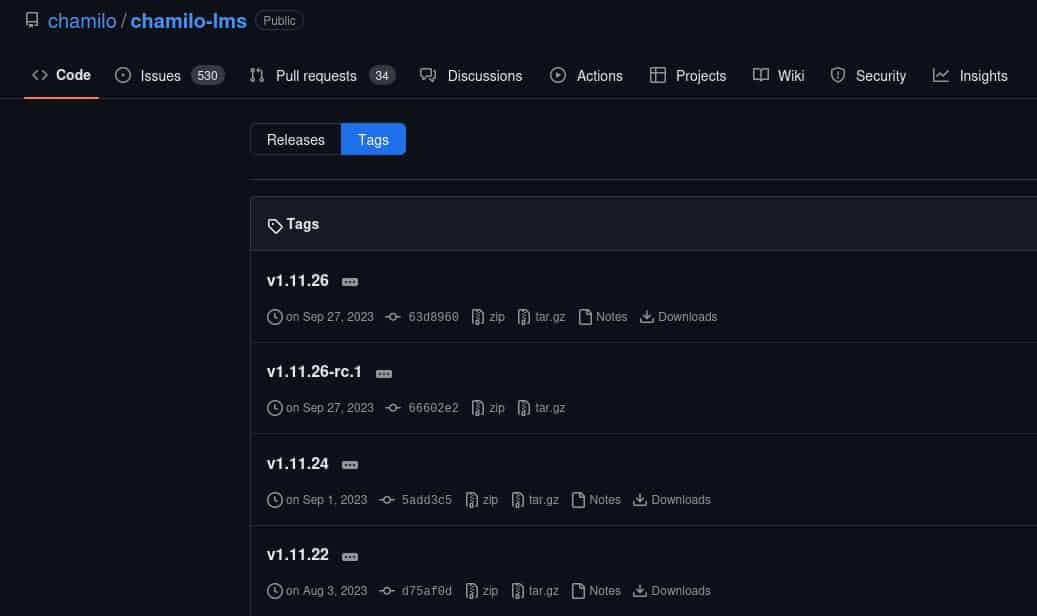Open tag v1.11.26
This screenshot has width=1037, height=616.
[298, 281]
